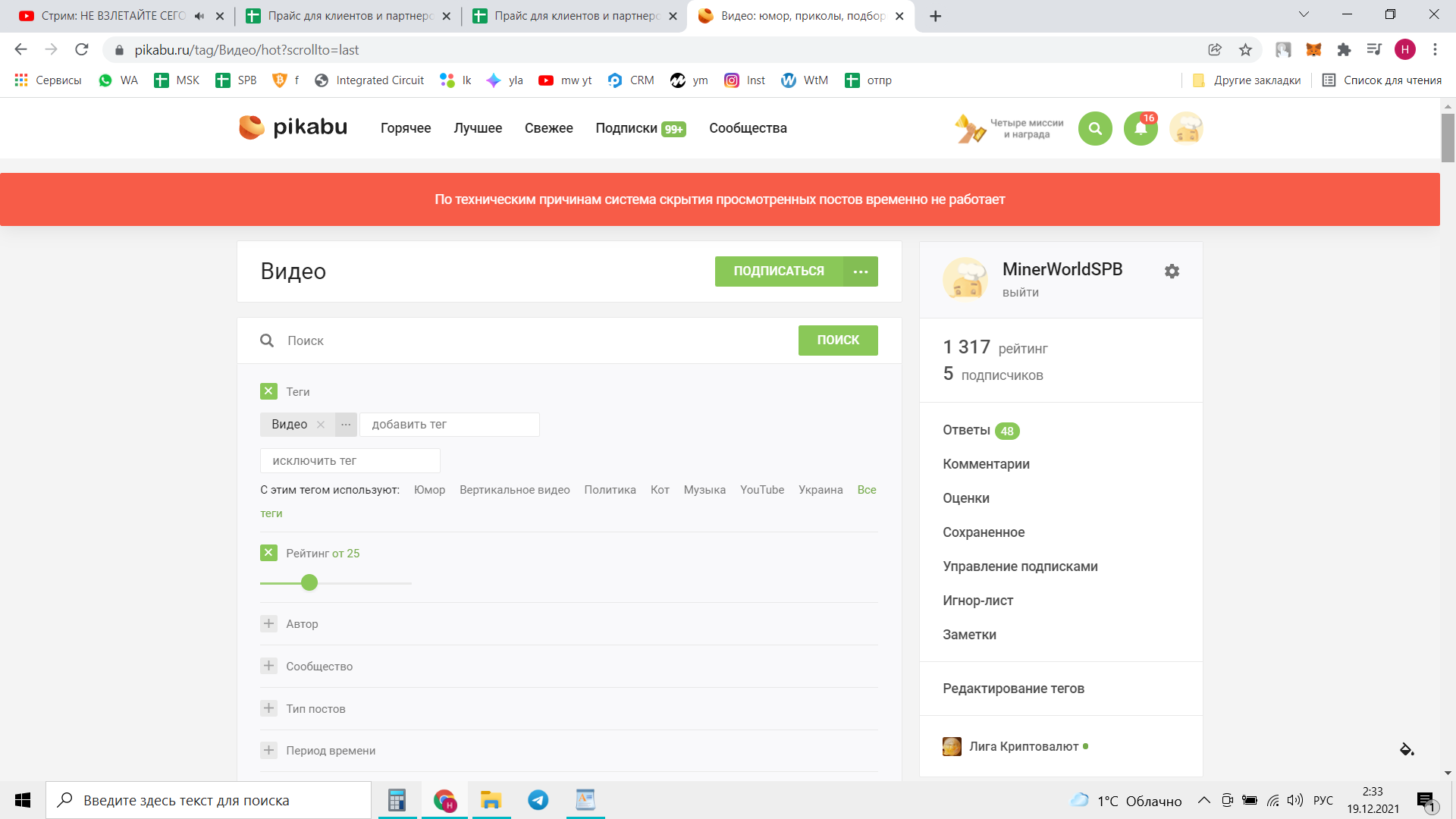Open Telegram from the taskbar
Image resolution: width=1456 pixels, height=819 pixels.
[x=538, y=800]
